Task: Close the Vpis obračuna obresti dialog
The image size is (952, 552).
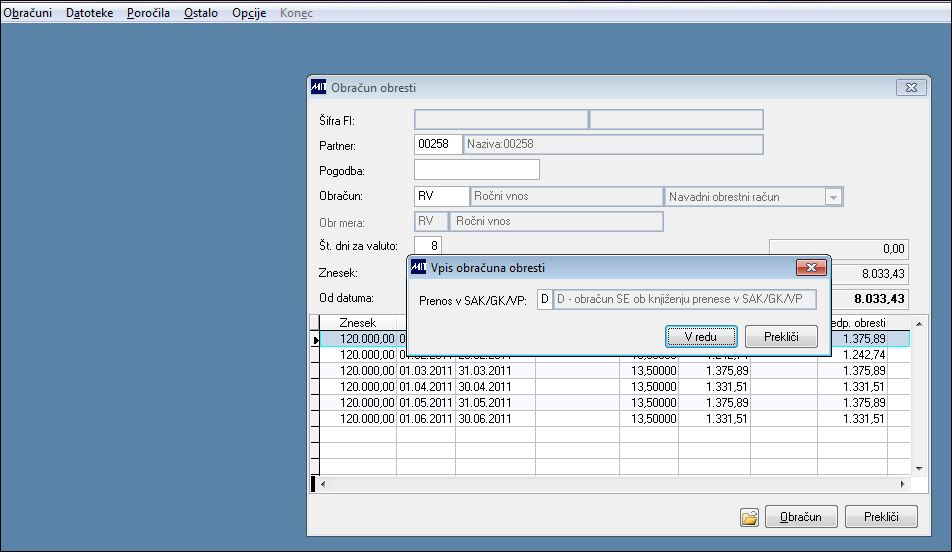Action: (810, 268)
